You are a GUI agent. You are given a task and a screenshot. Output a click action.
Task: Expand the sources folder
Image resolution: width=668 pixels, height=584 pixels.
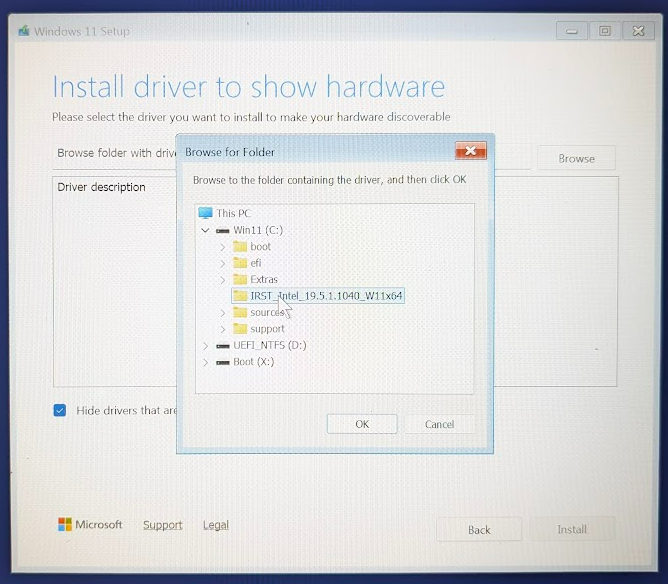click(222, 313)
